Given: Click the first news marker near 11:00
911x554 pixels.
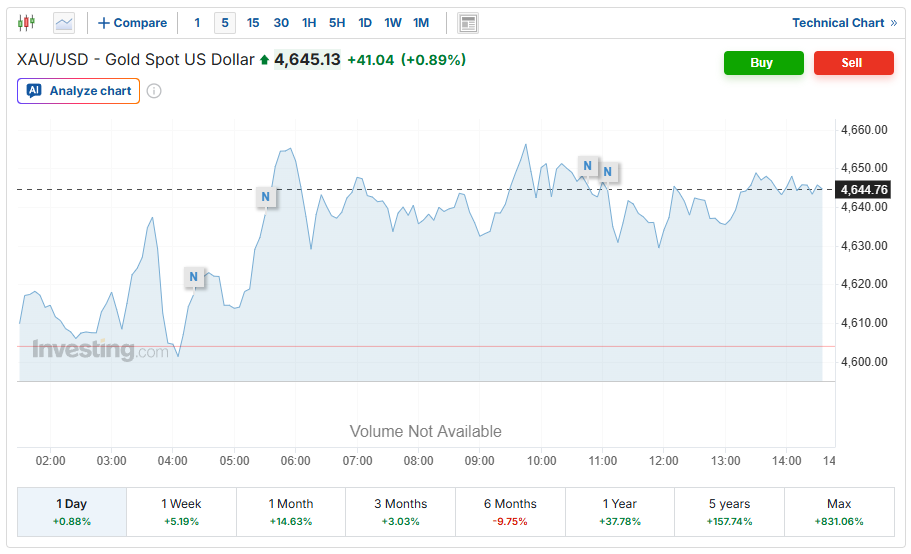Looking at the screenshot, I should 587,166.
